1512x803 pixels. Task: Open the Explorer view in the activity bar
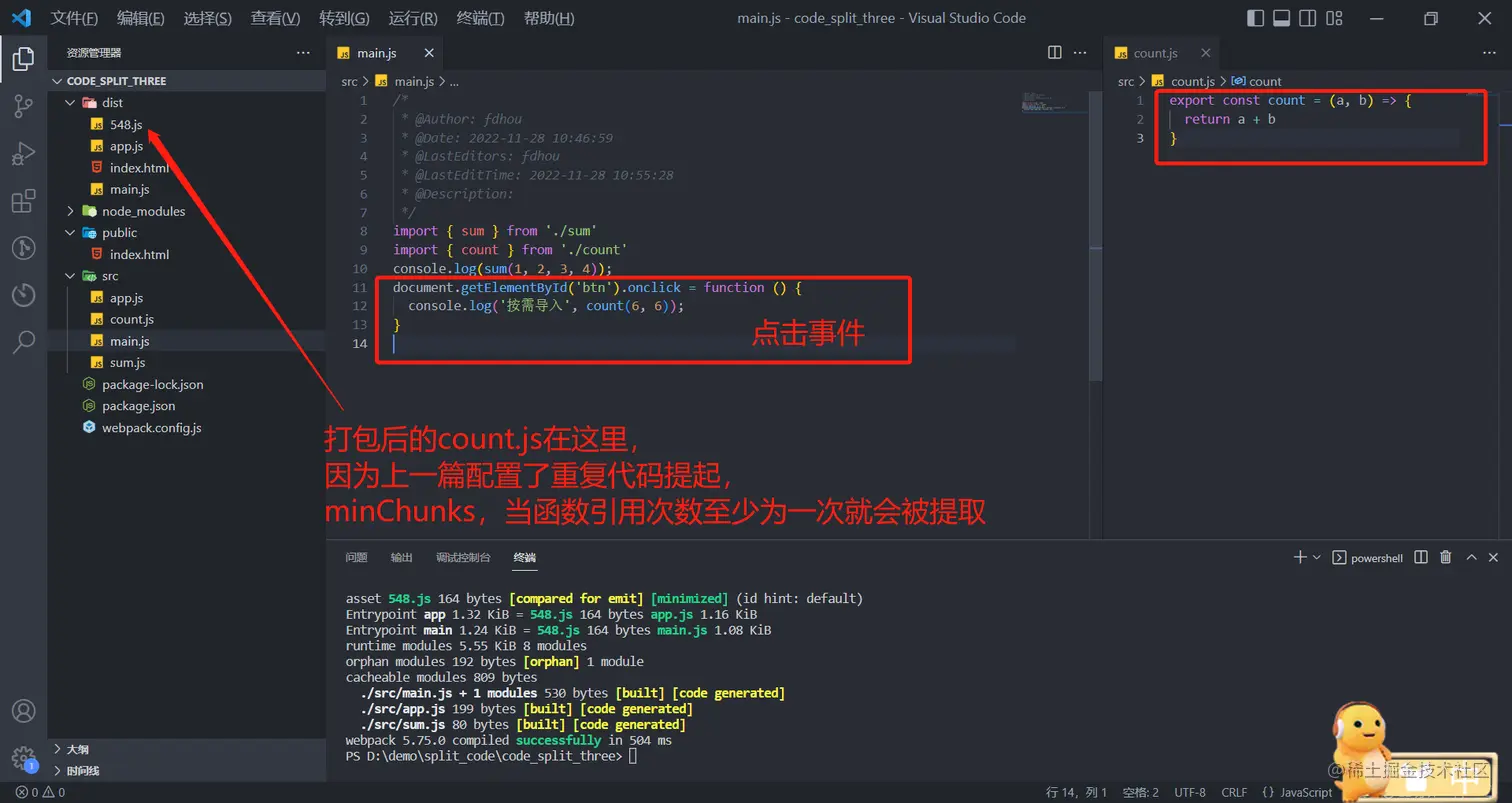point(23,59)
